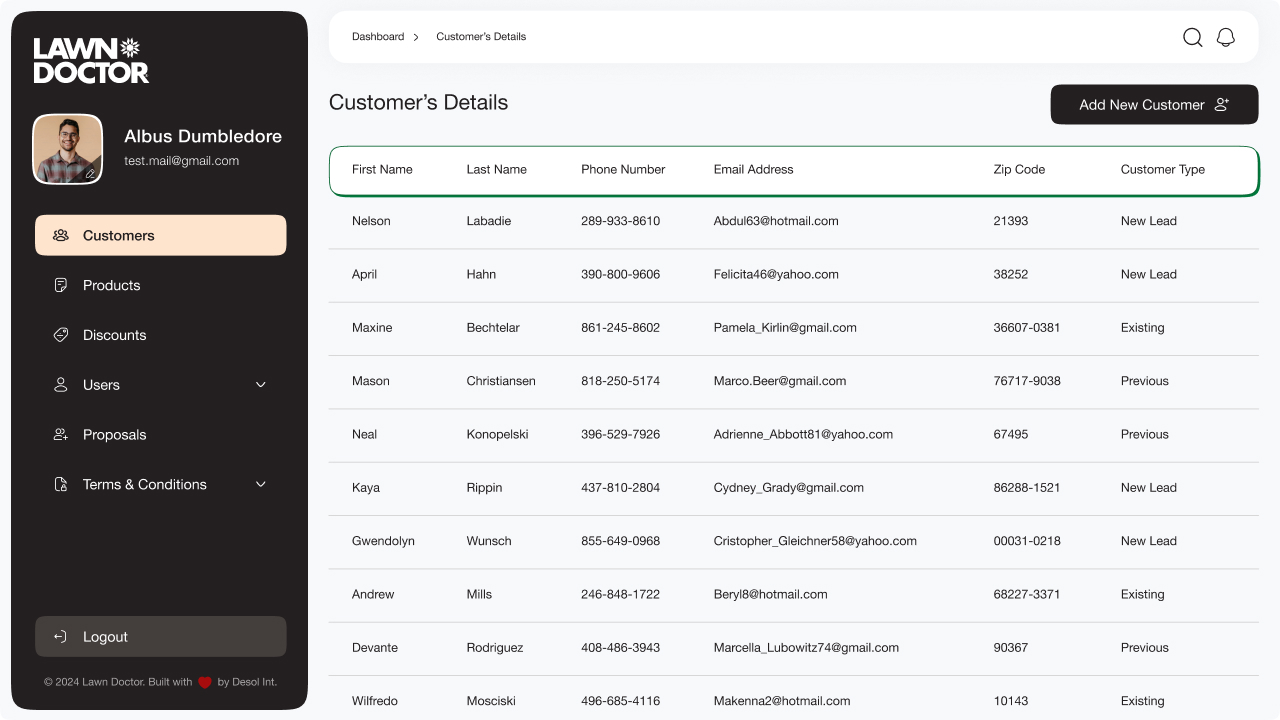Click the Add New Customer button
Image resolution: width=1280 pixels, height=720 pixels.
coord(1155,104)
